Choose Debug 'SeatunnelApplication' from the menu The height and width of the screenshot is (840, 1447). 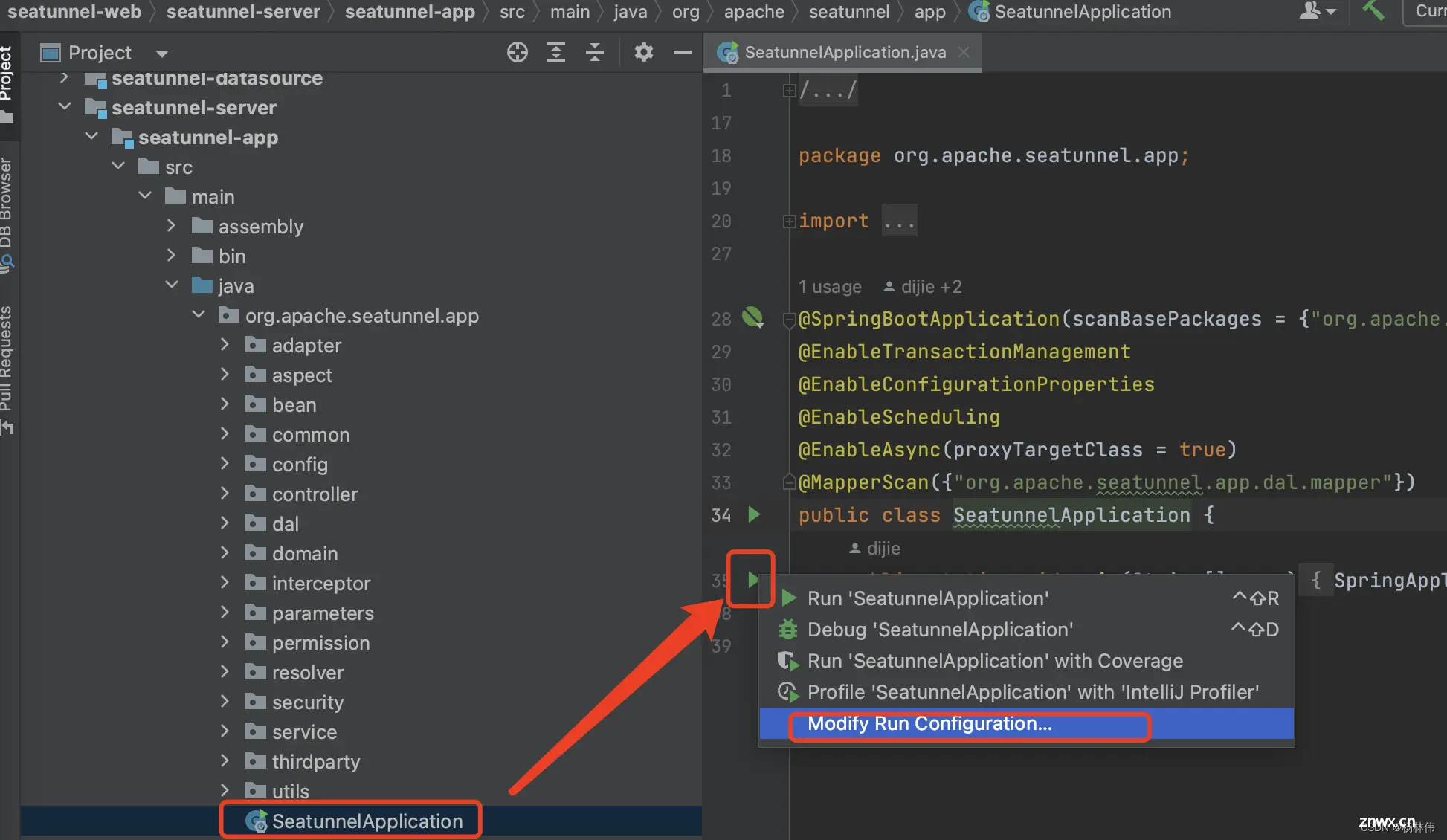click(x=1027, y=630)
